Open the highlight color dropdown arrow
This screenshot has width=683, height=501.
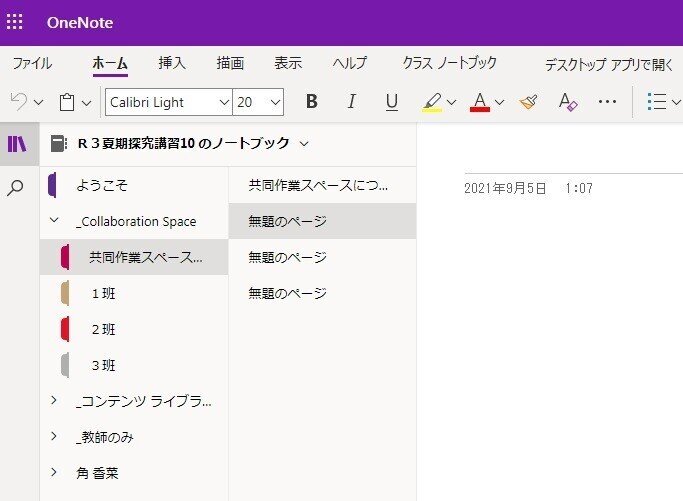[452, 102]
